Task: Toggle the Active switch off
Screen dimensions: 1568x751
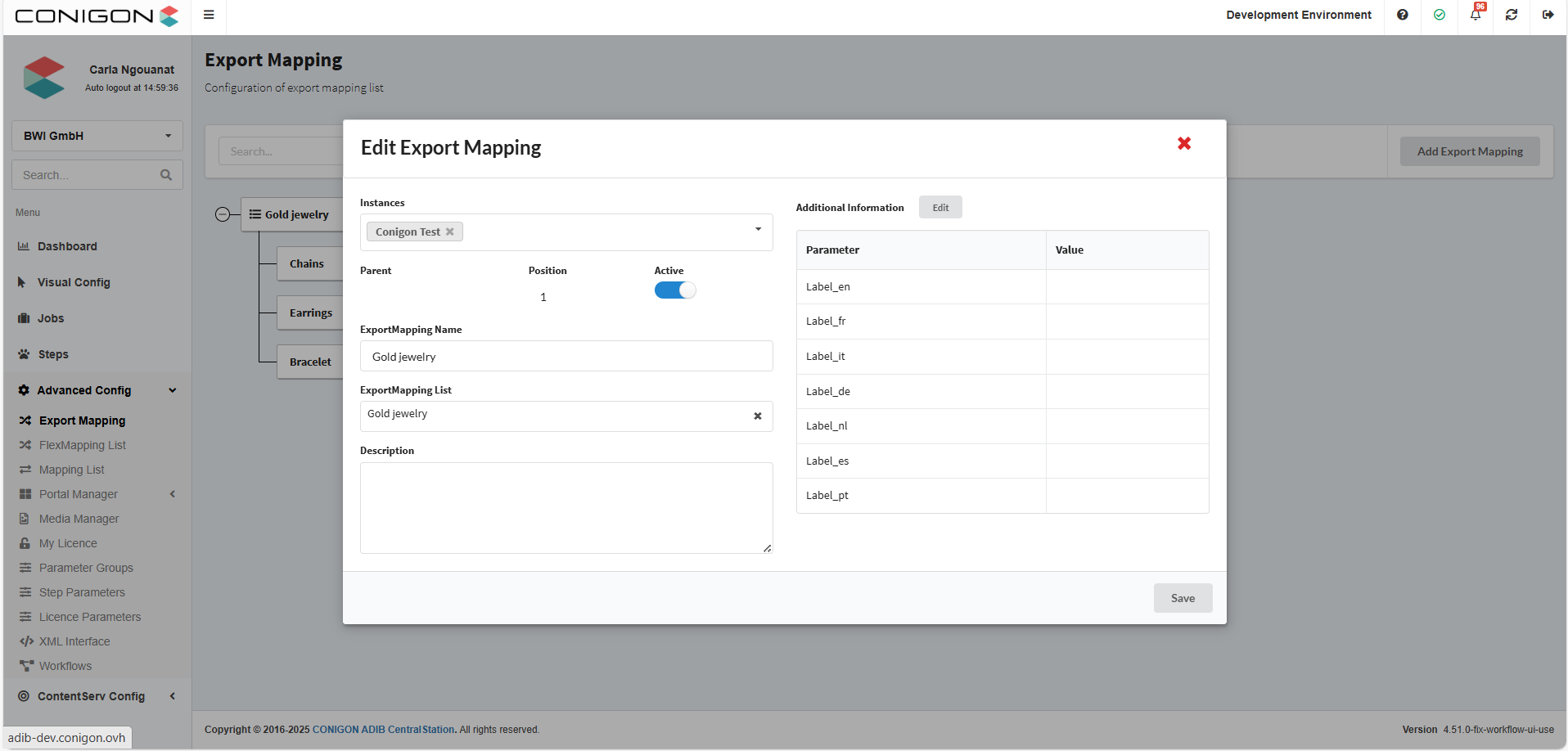Action: point(675,290)
